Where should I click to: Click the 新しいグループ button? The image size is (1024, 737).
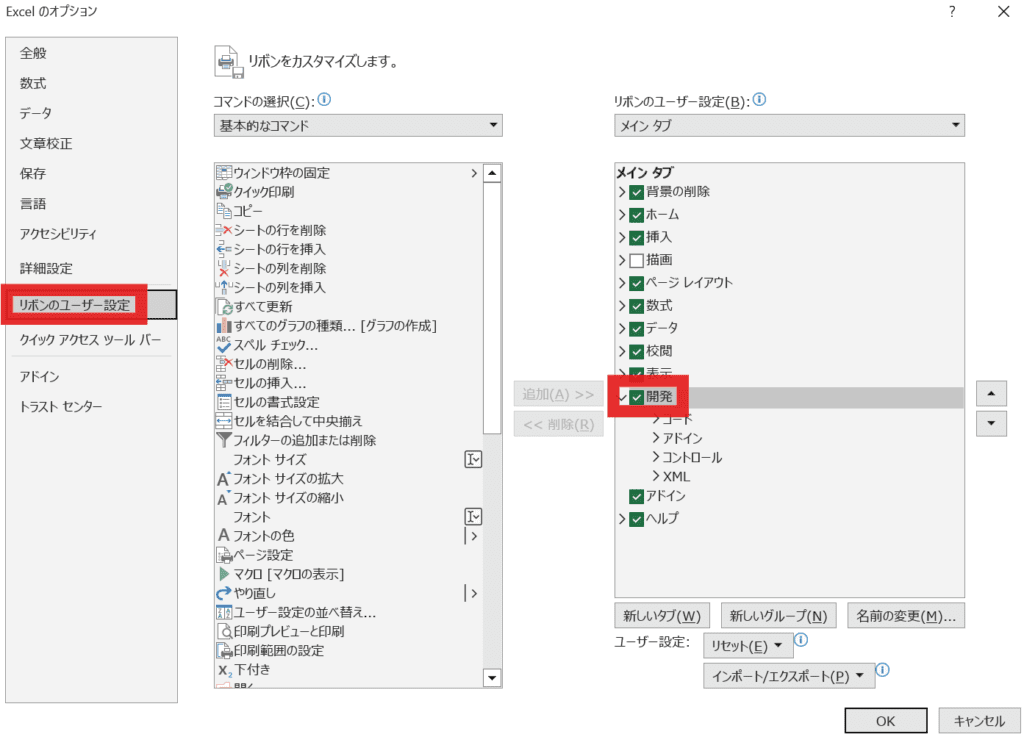pos(778,616)
